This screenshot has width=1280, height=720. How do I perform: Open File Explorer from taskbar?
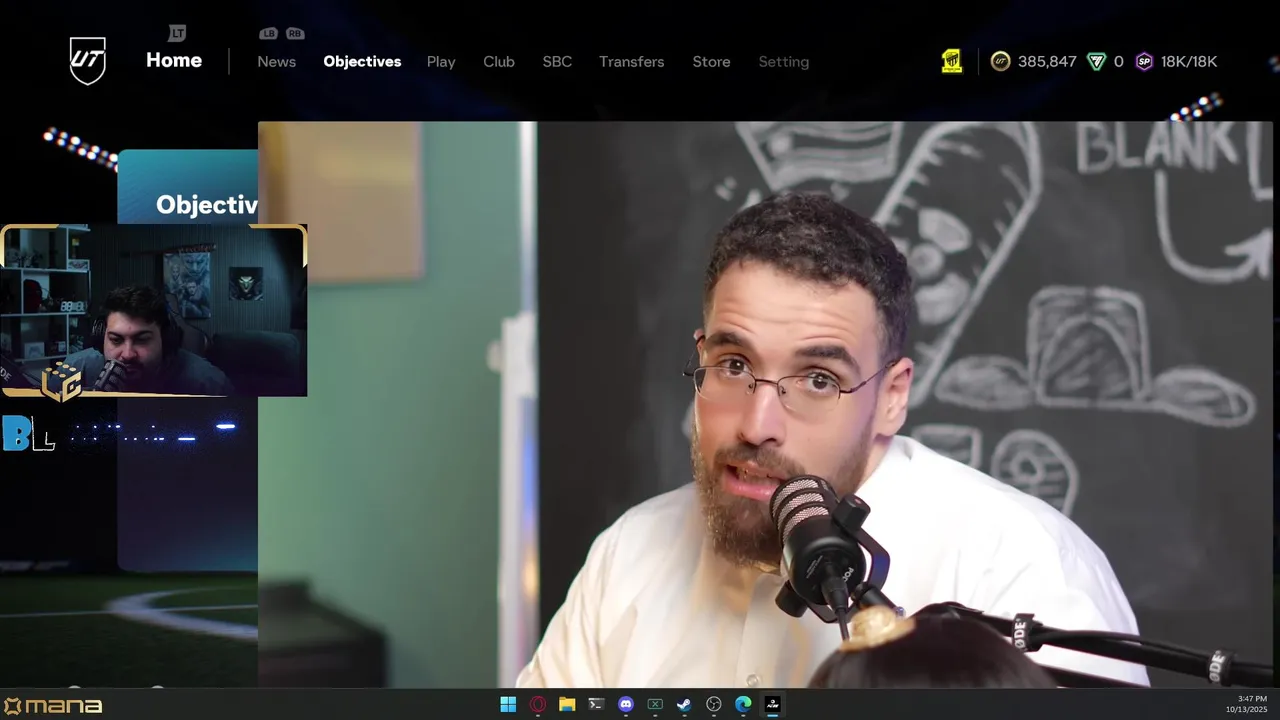coord(567,705)
